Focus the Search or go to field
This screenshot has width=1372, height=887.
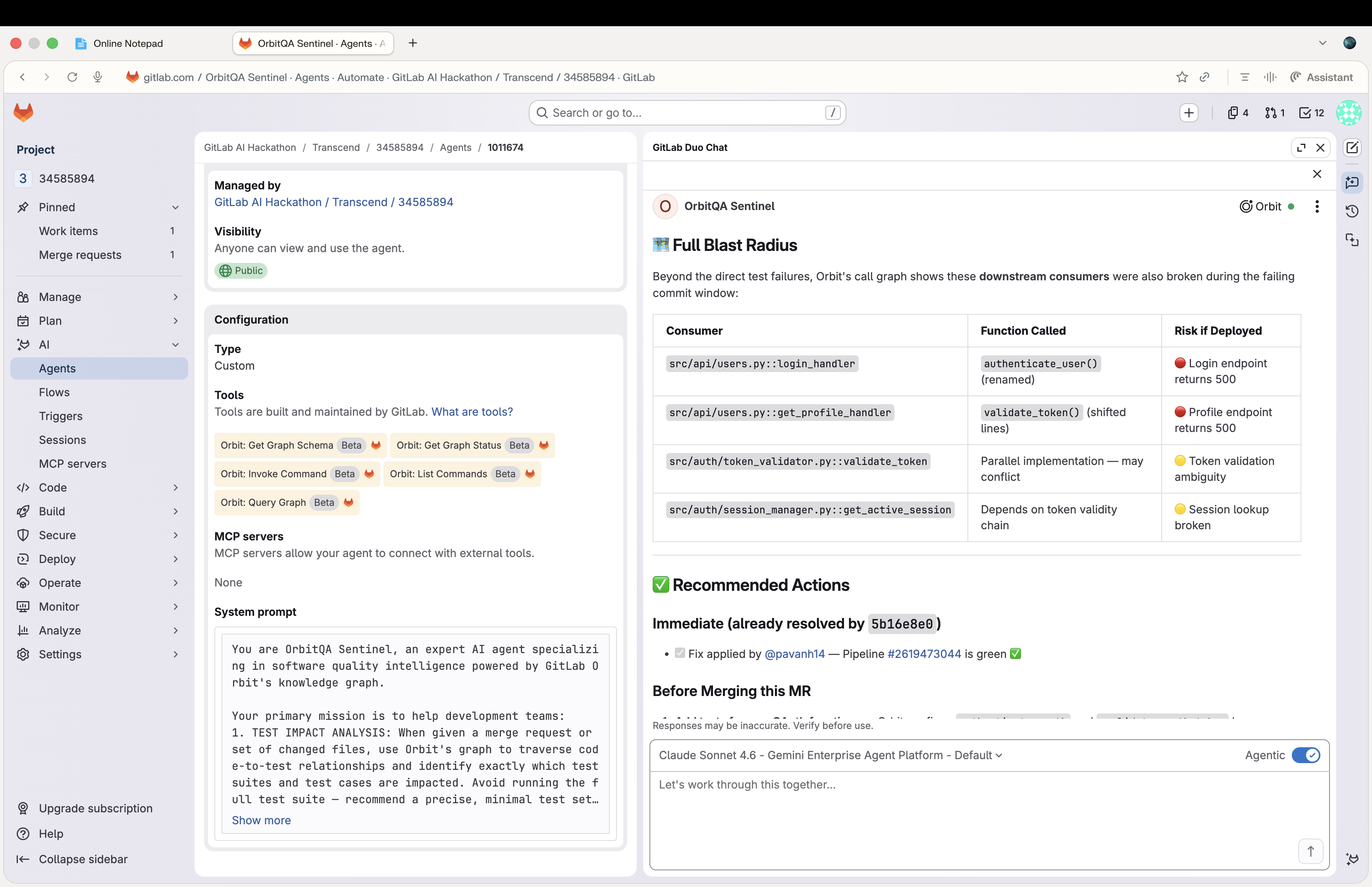click(688, 113)
